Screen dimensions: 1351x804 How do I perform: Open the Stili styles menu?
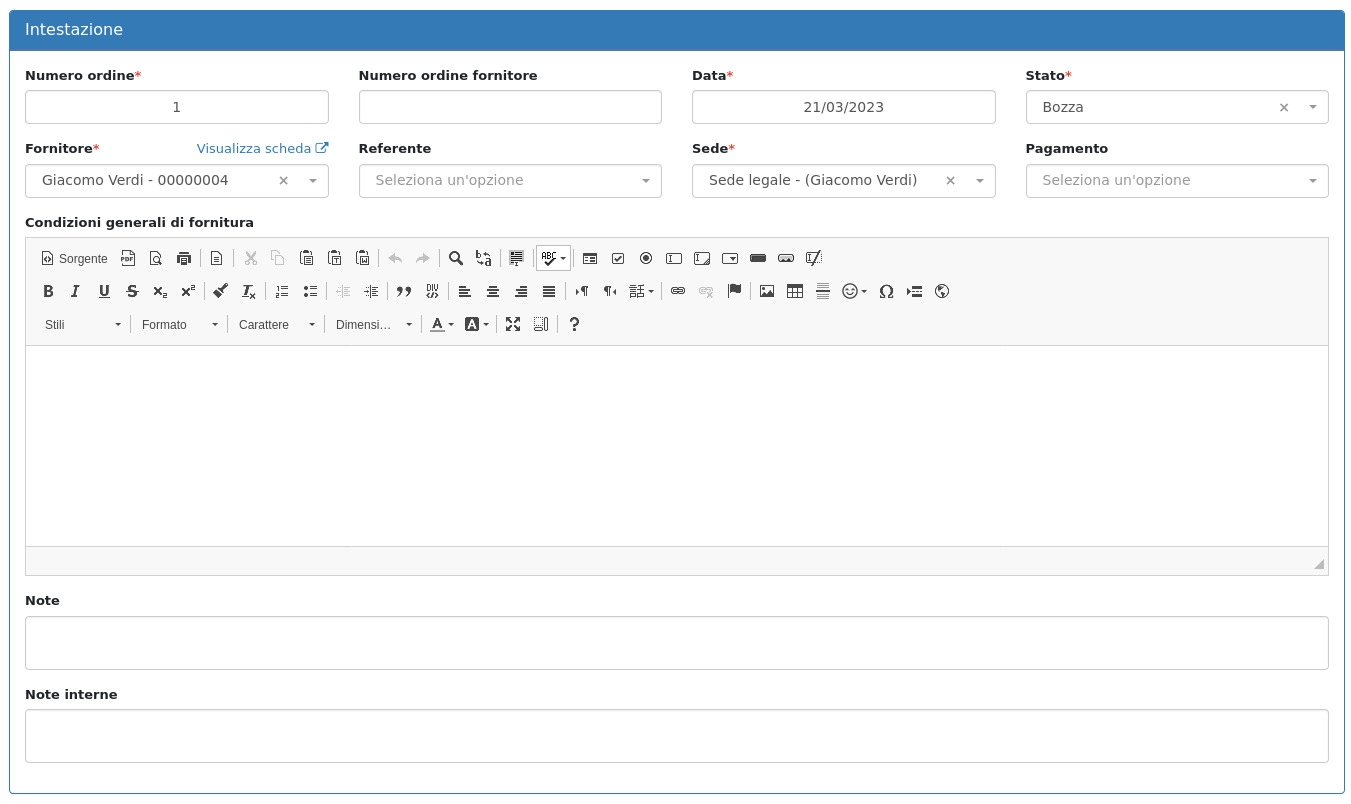pos(82,324)
